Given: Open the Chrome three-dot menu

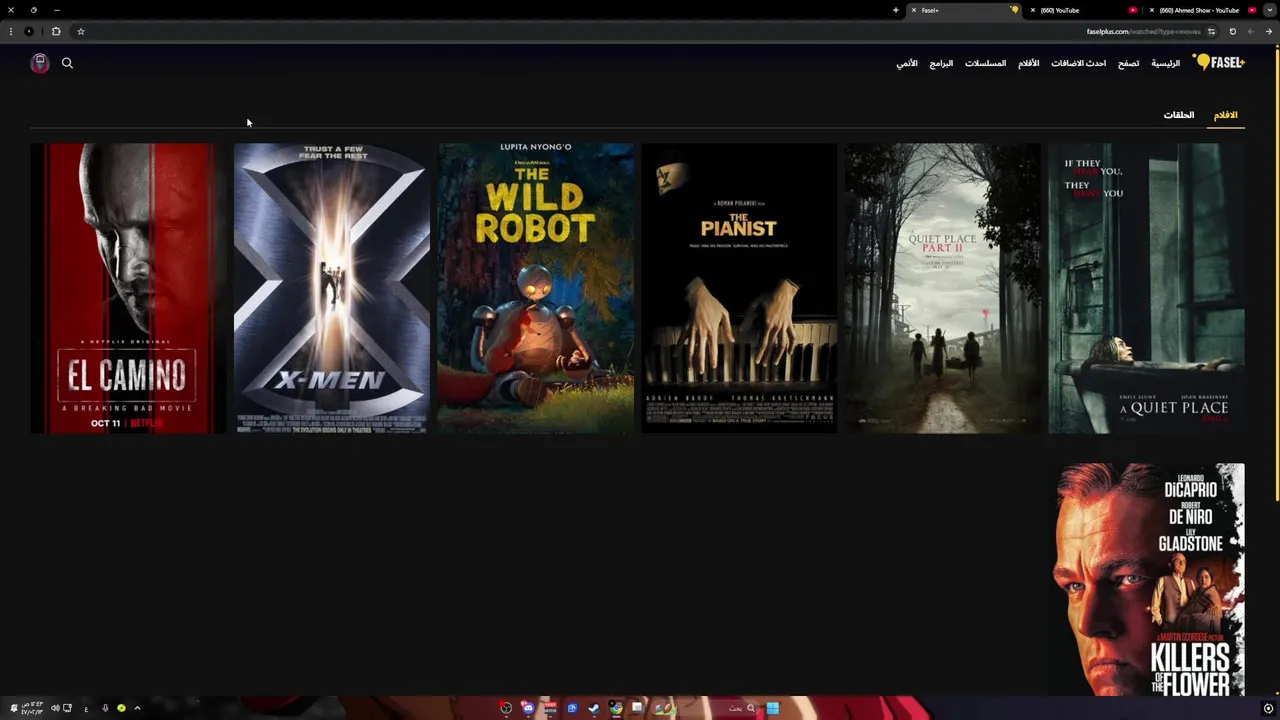Looking at the screenshot, I should [x=10, y=31].
